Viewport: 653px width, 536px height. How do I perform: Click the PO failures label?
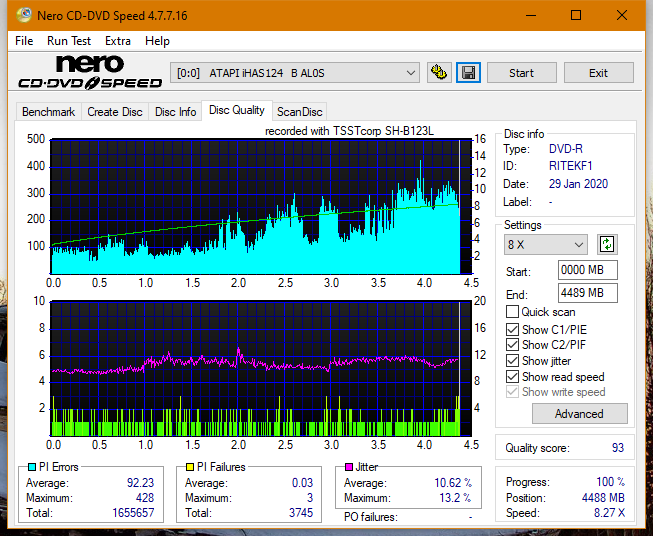[x=371, y=517]
